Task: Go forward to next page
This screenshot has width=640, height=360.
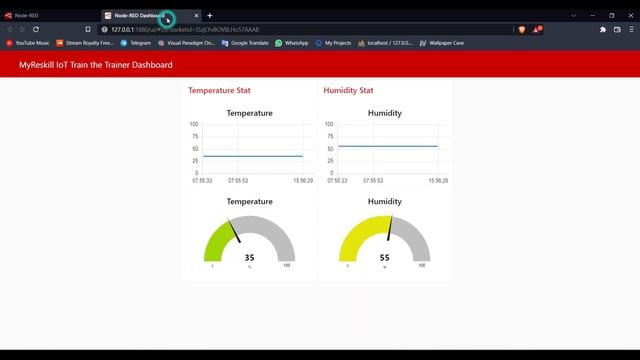Action: (22, 29)
